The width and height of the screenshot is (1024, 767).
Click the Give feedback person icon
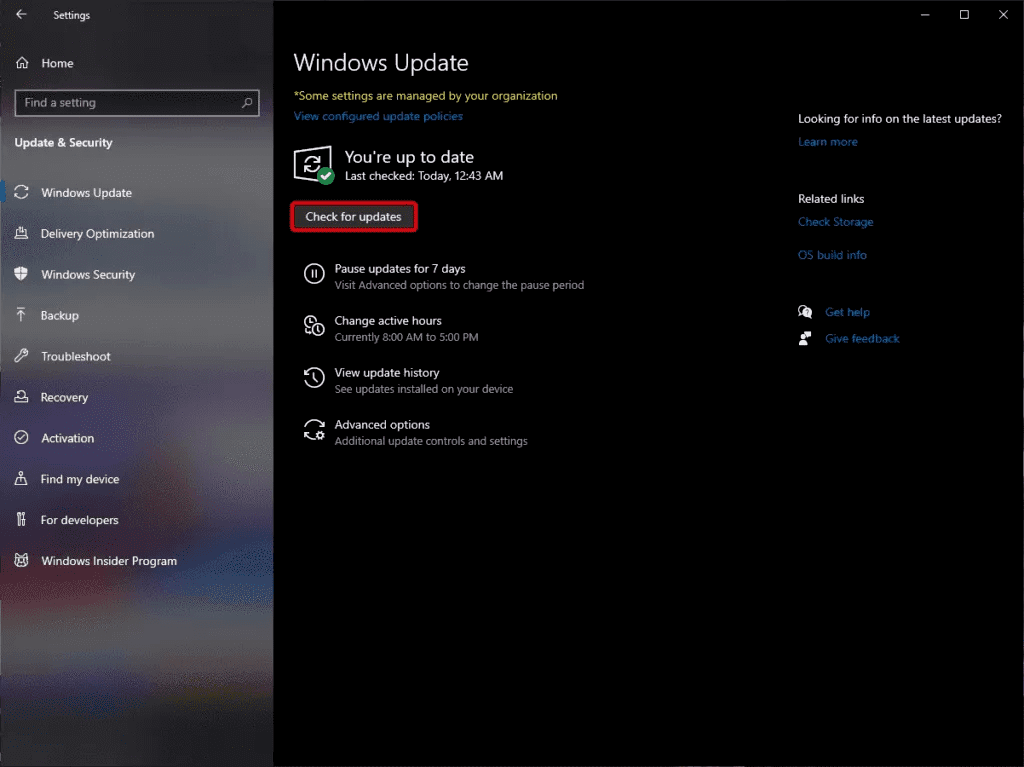click(805, 338)
